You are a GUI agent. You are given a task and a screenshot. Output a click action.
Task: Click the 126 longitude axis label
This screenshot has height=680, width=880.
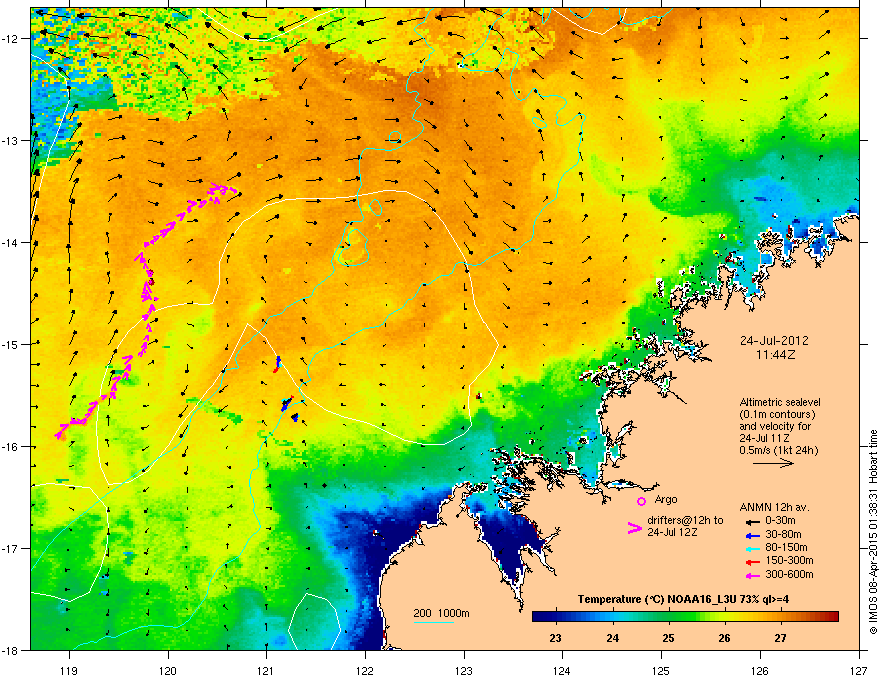760,671
